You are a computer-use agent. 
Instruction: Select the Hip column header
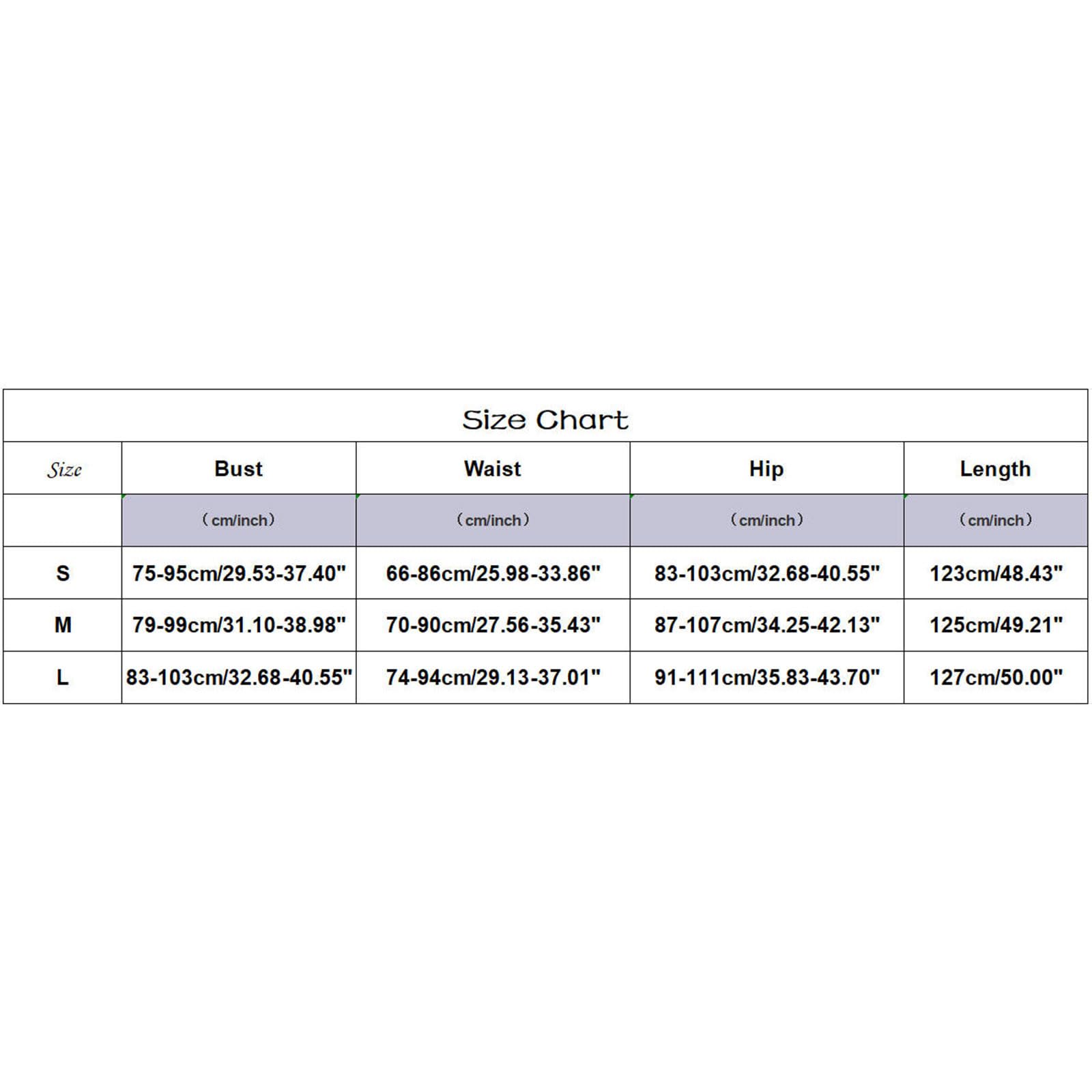pos(766,468)
